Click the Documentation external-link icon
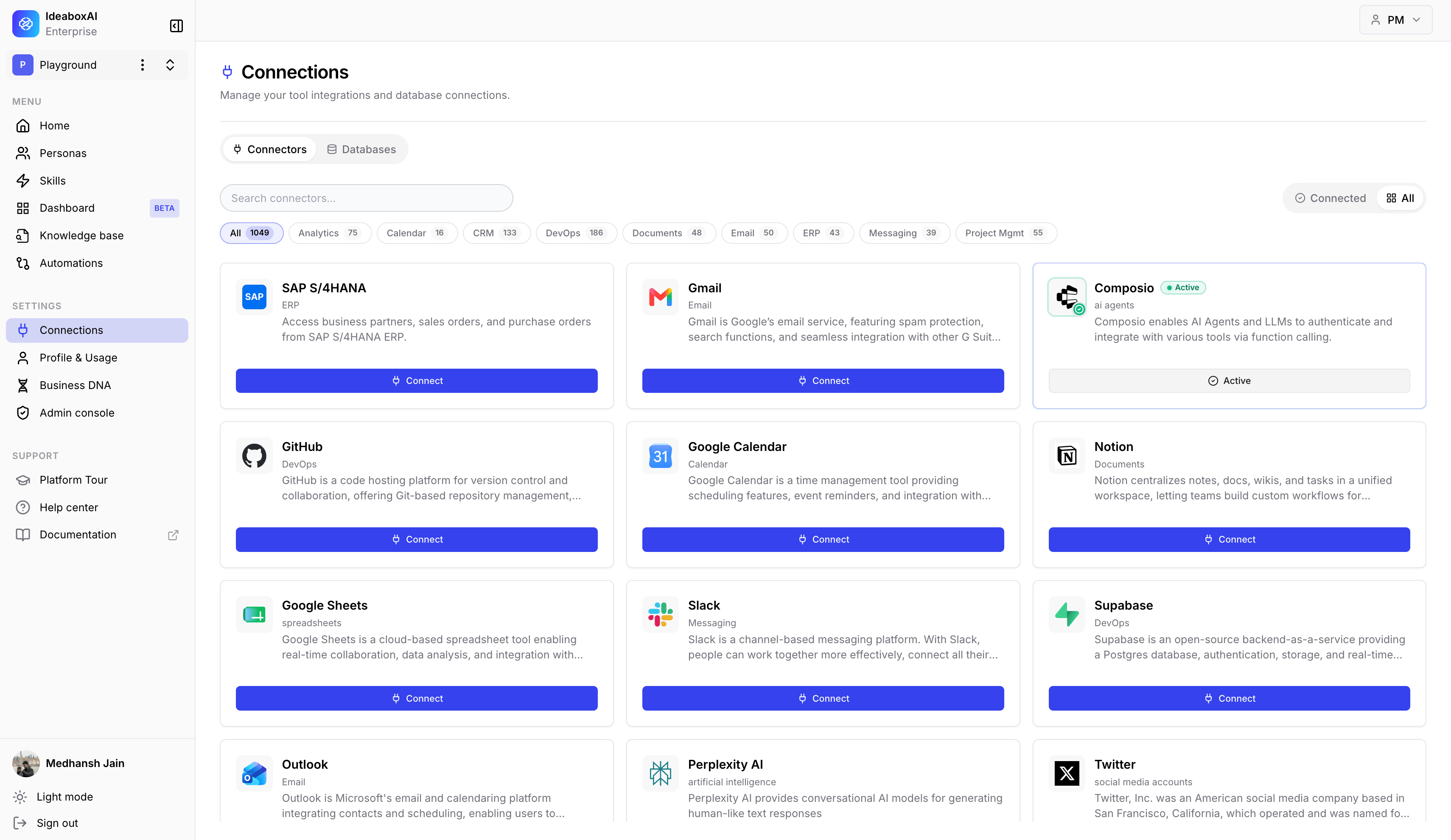The height and width of the screenshot is (840, 1451). pos(173,535)
